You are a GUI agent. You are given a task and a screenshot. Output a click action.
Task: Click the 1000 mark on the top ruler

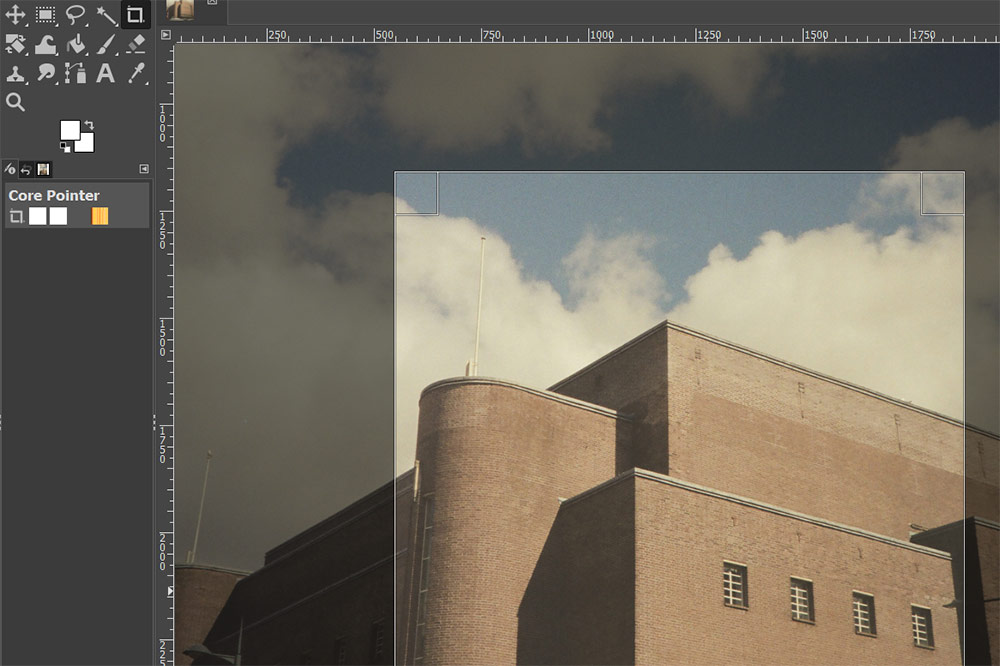[601, 34]
